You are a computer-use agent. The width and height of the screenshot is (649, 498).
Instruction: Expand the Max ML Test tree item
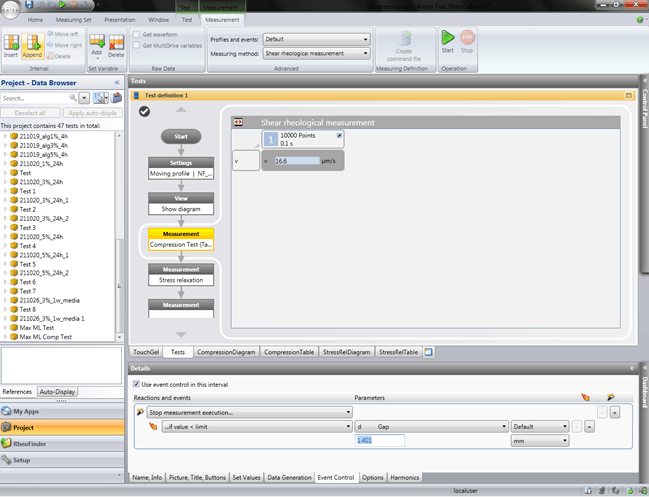(5, 327)
